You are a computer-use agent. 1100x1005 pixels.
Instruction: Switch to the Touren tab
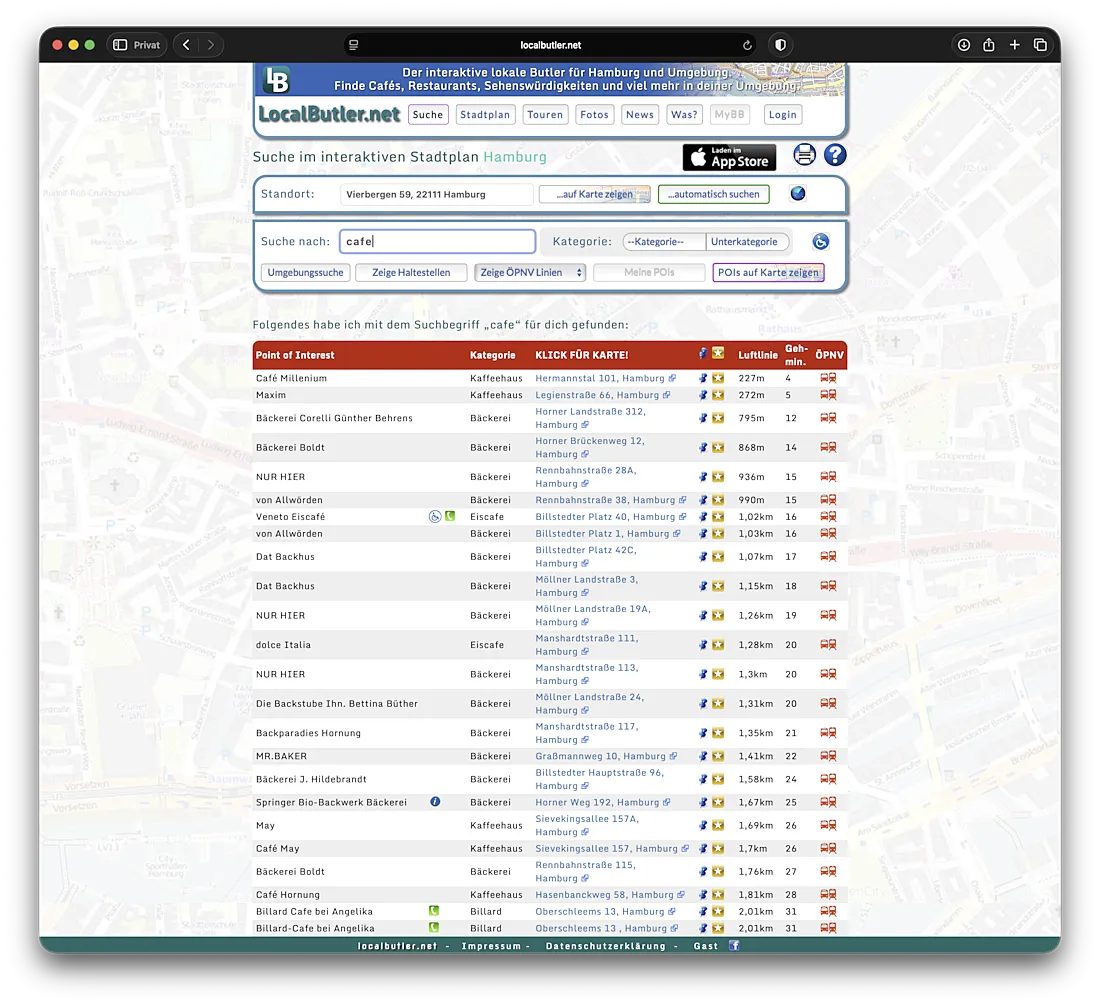click(x=545, y=115)
